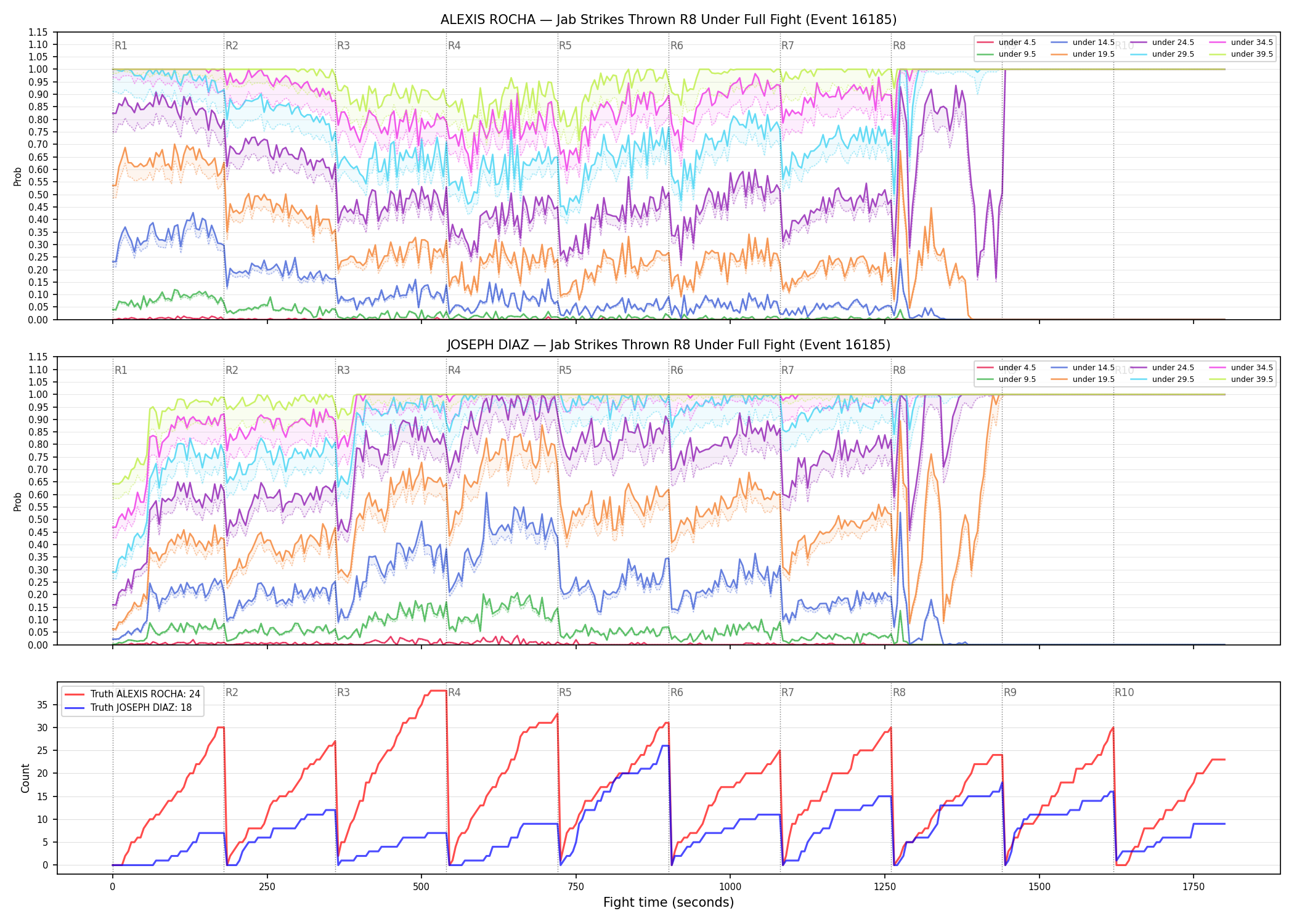Click the x-axis tick label 500
This screenshot has width=1294, height=924.
(421, 887)
